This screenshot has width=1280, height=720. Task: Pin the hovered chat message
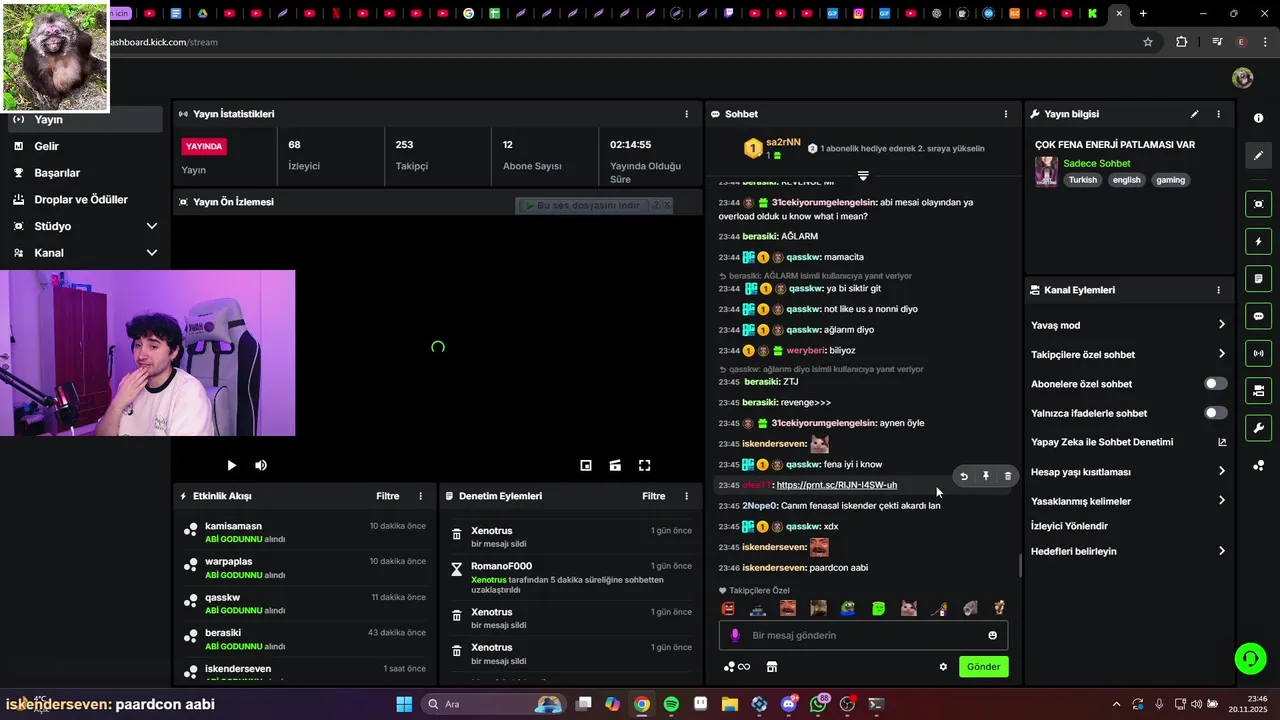coord(986,476)
